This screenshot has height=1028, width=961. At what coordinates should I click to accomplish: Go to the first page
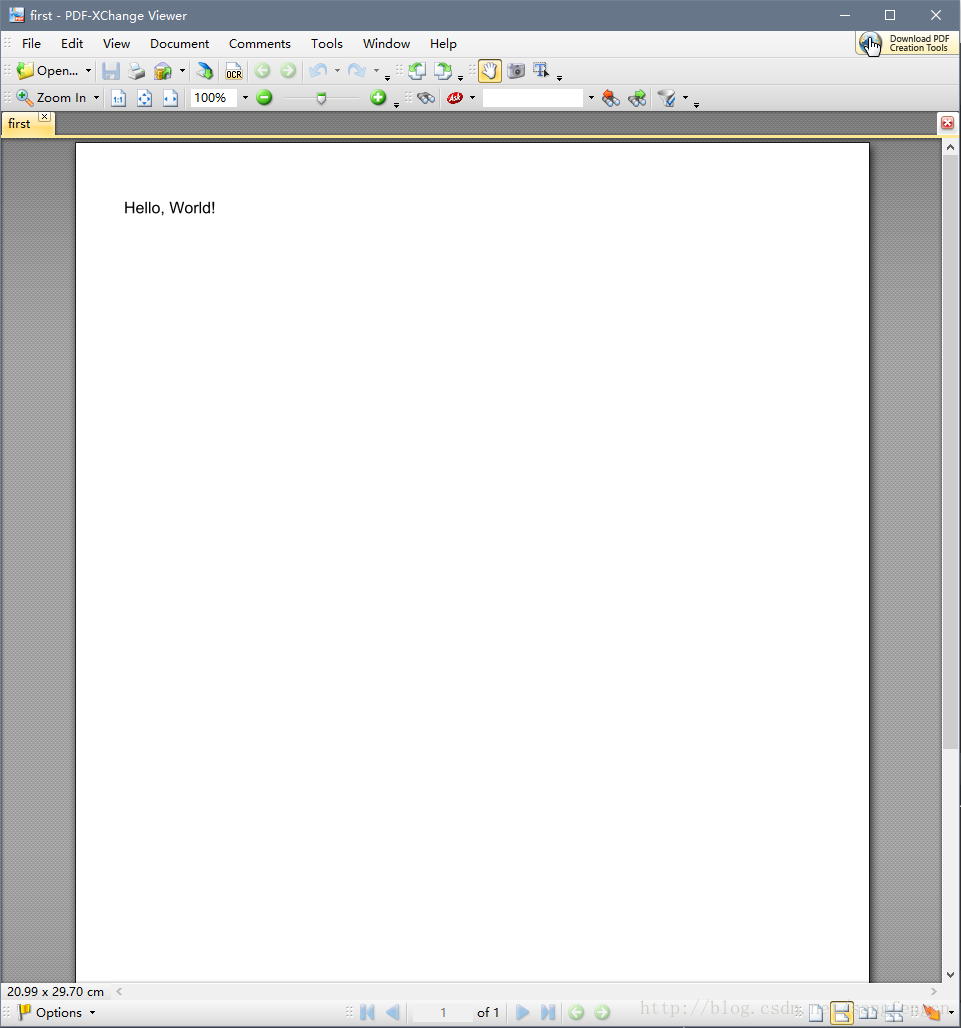point(368,1012)
